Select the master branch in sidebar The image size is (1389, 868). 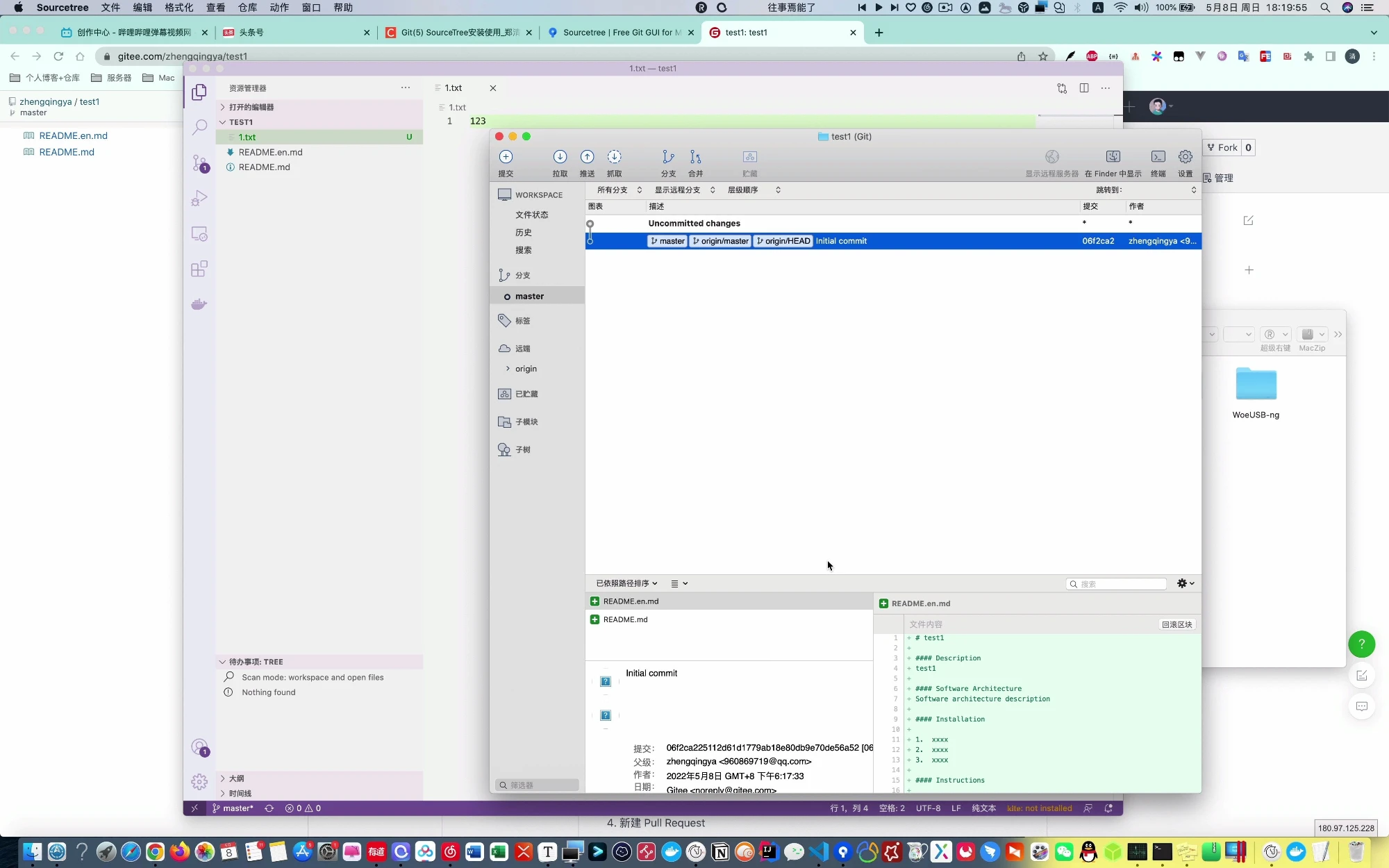tap(537, 297)
